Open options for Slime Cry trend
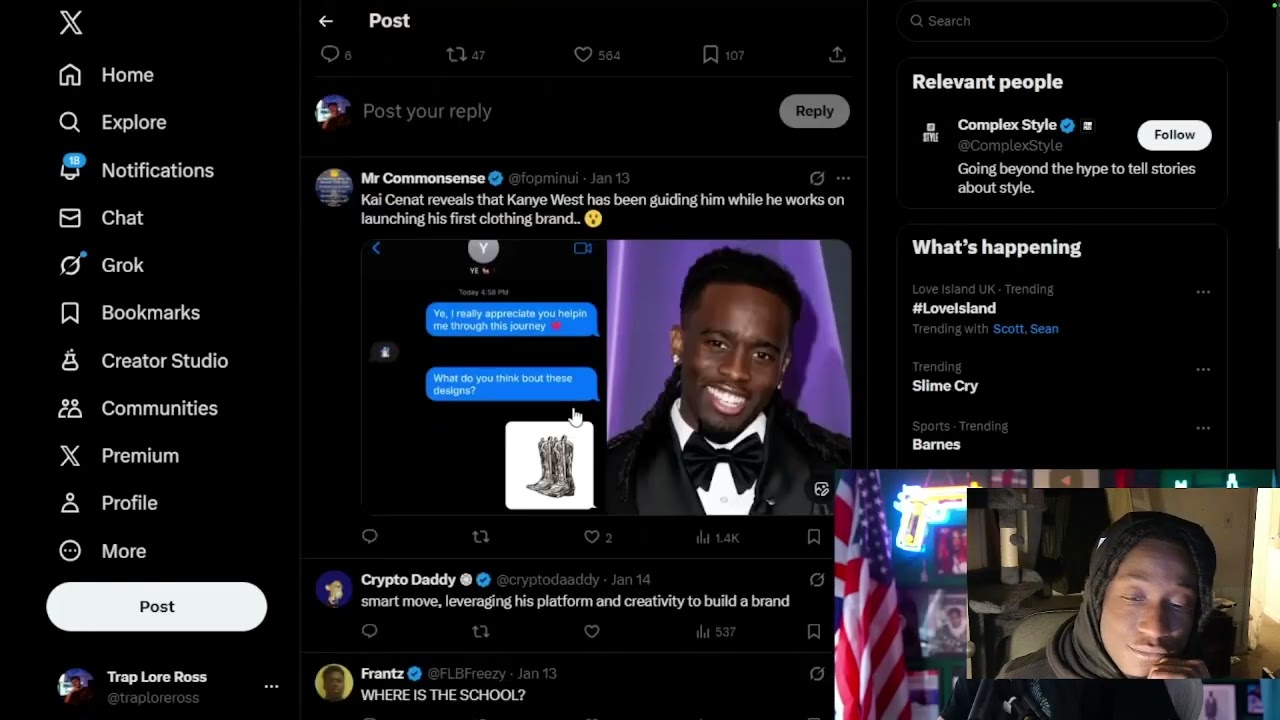1280x720 pixels. point(1203,369)
